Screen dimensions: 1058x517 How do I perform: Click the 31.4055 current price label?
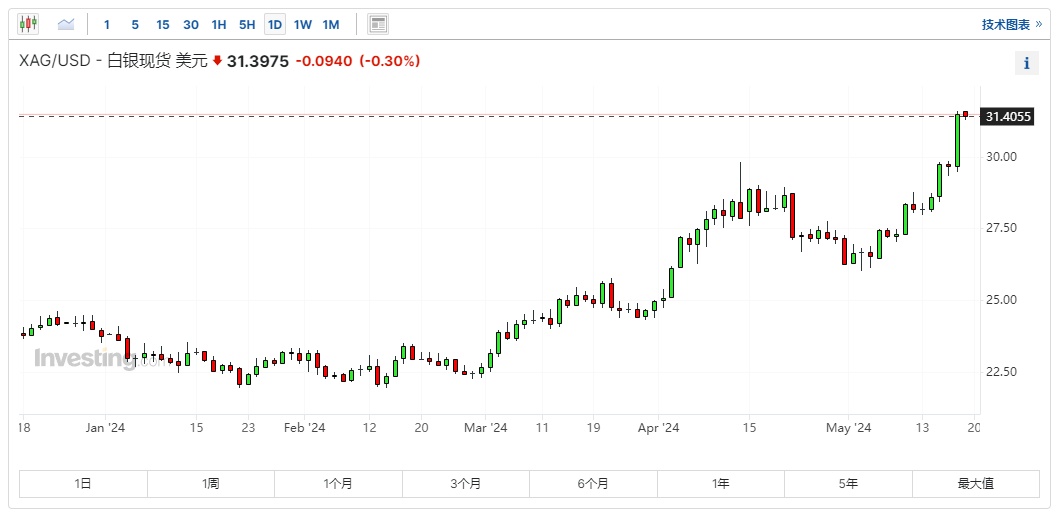coord(1008,117)
